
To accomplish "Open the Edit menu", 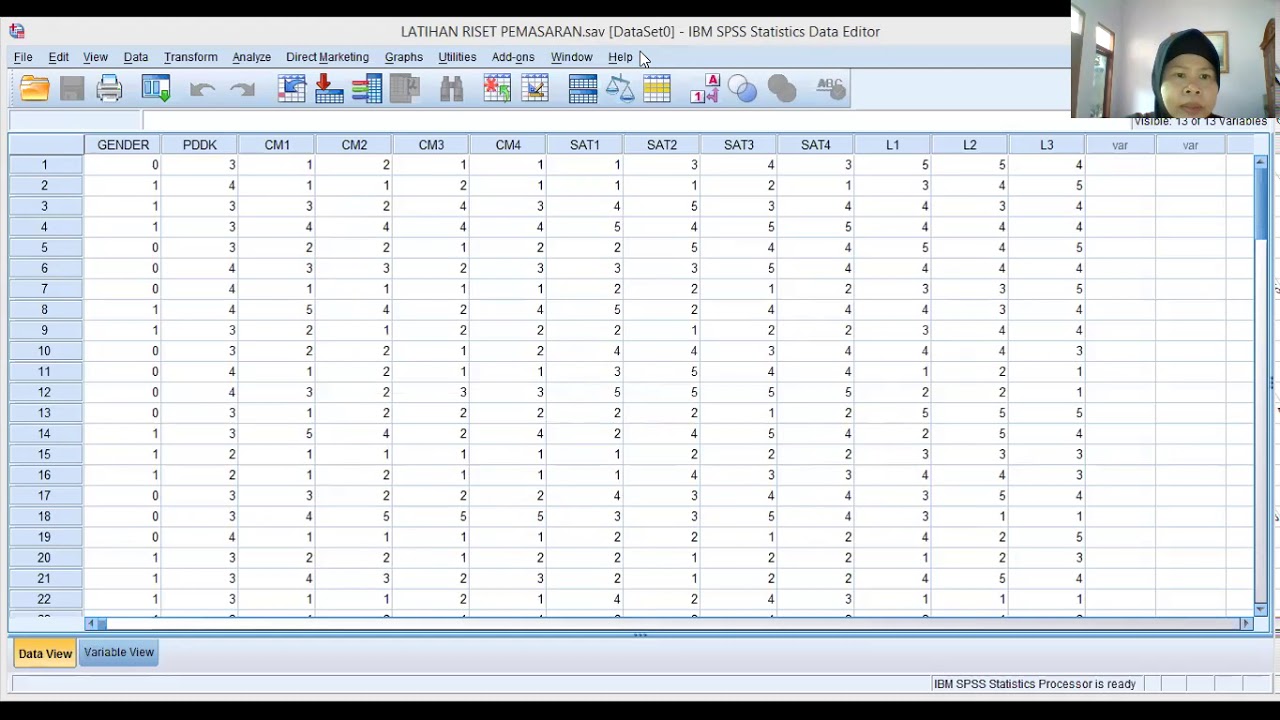I will (x=59, y=57).
